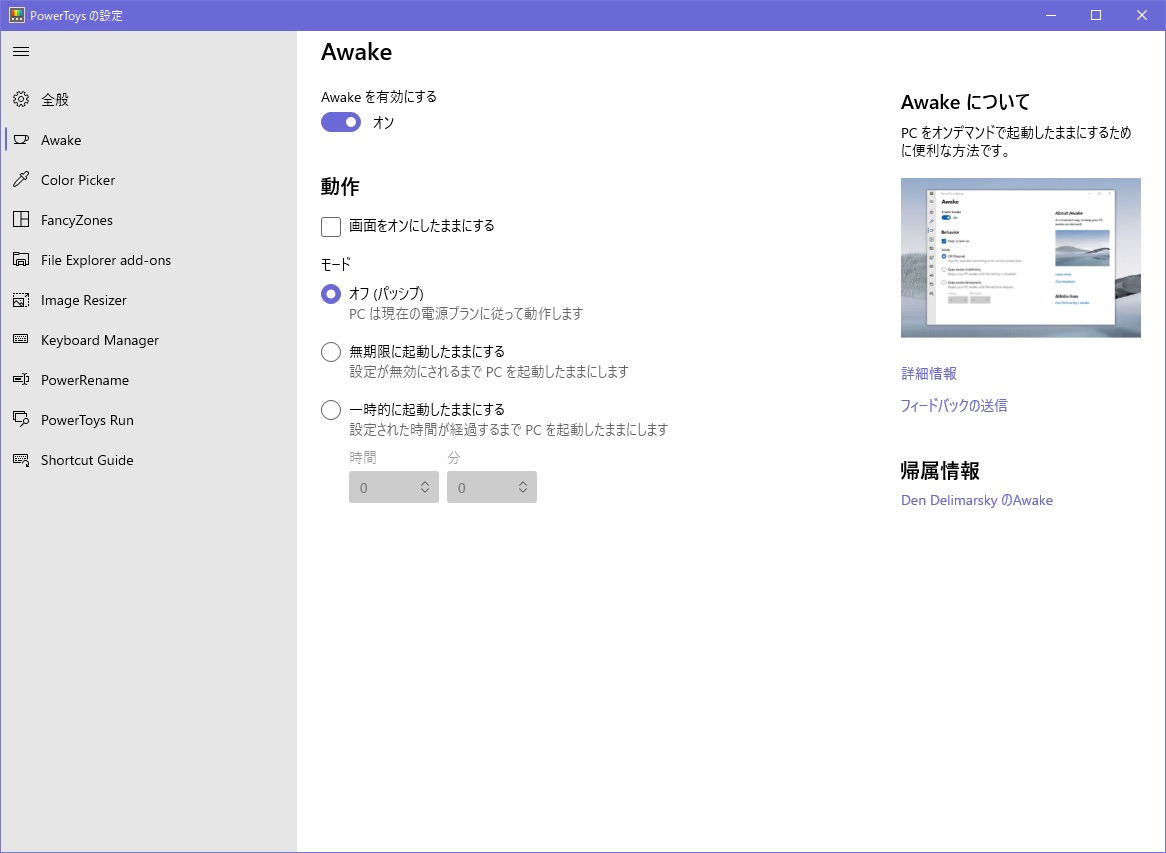The width and height of the screenshot is (1166, 853).
Task: Open the 全般 settings page
Action: tap(149, 99)
